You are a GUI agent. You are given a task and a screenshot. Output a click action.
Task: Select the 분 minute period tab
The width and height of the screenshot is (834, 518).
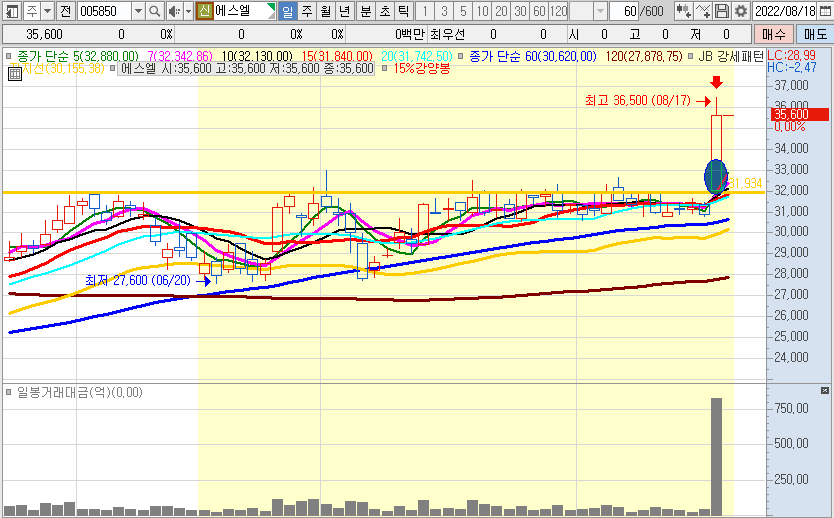(365, 11)
